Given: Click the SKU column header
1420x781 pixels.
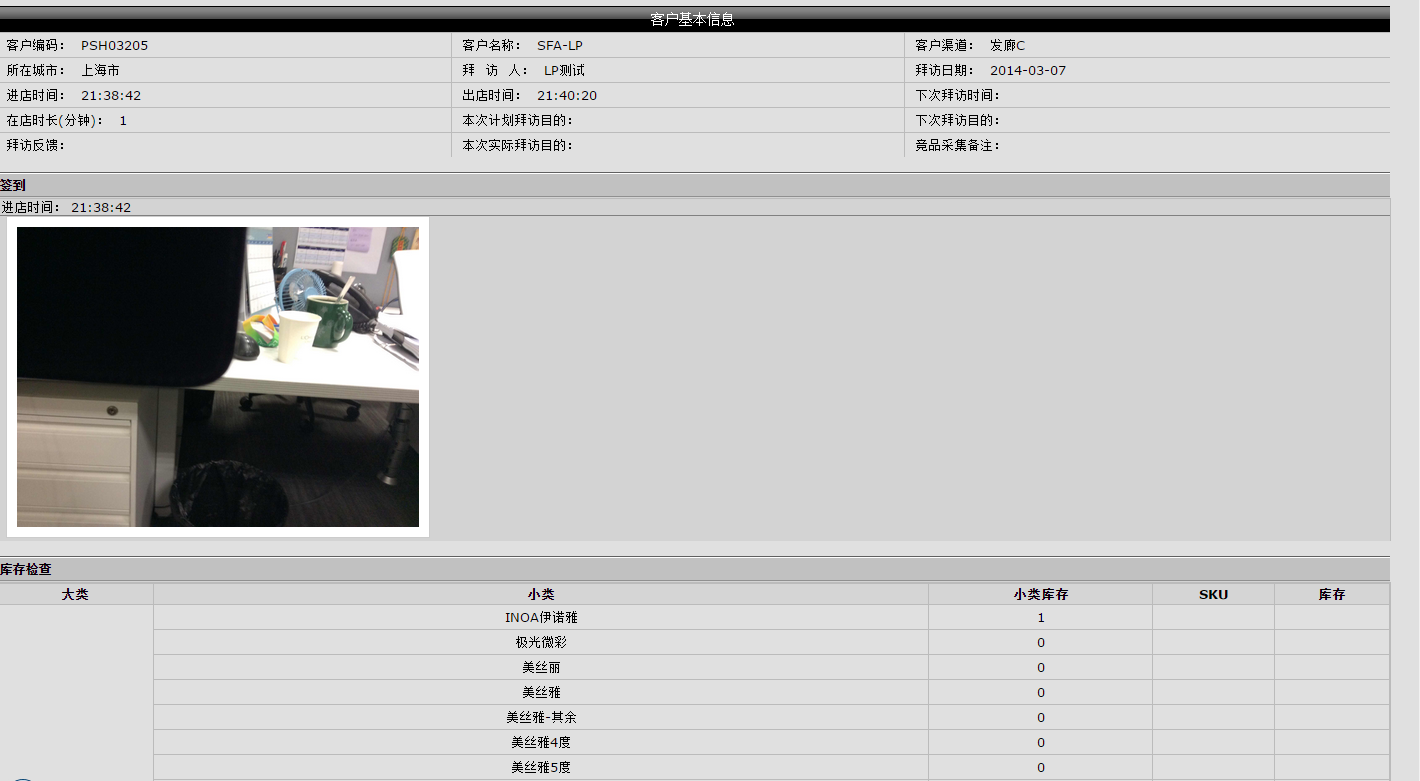Looking at the screenshot, I should pyautogui.click(x=1213, y=594).
